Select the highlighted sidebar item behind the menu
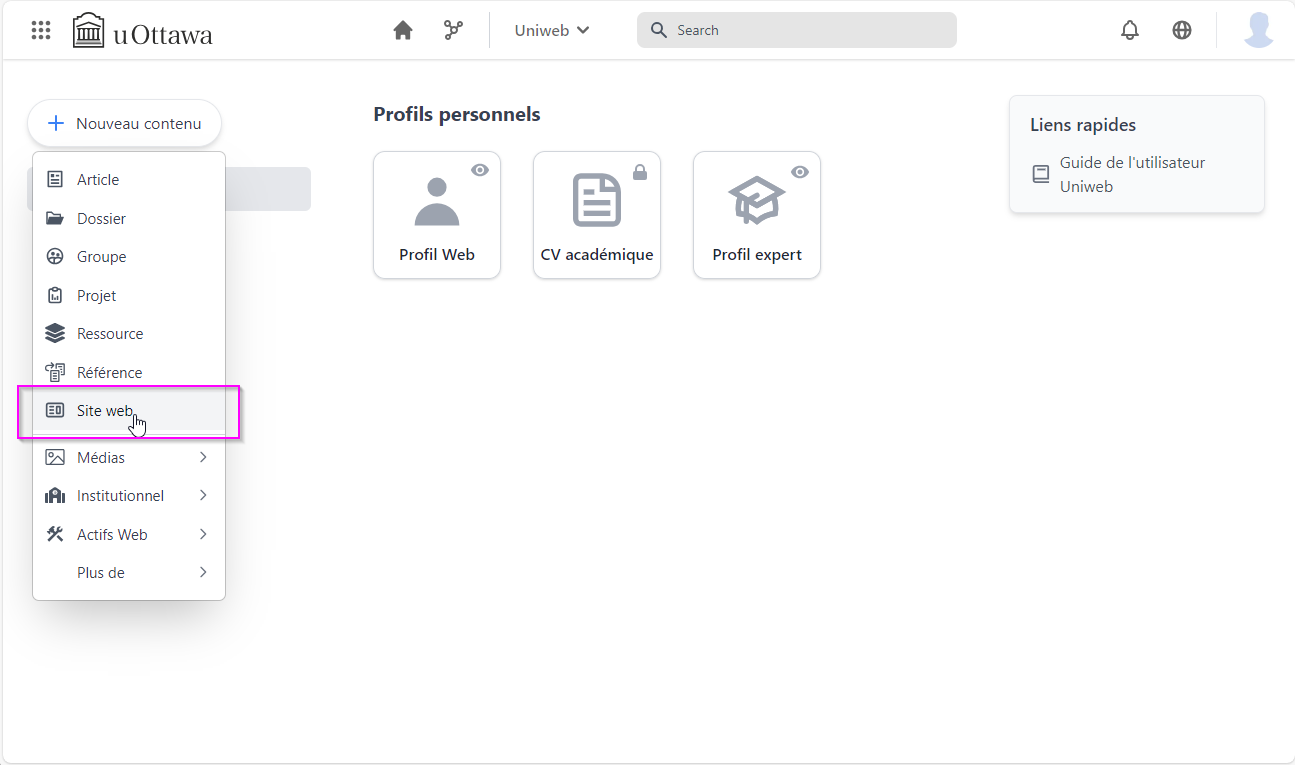Viewport: 1295px width, 765px height. [x=268, y=189]
